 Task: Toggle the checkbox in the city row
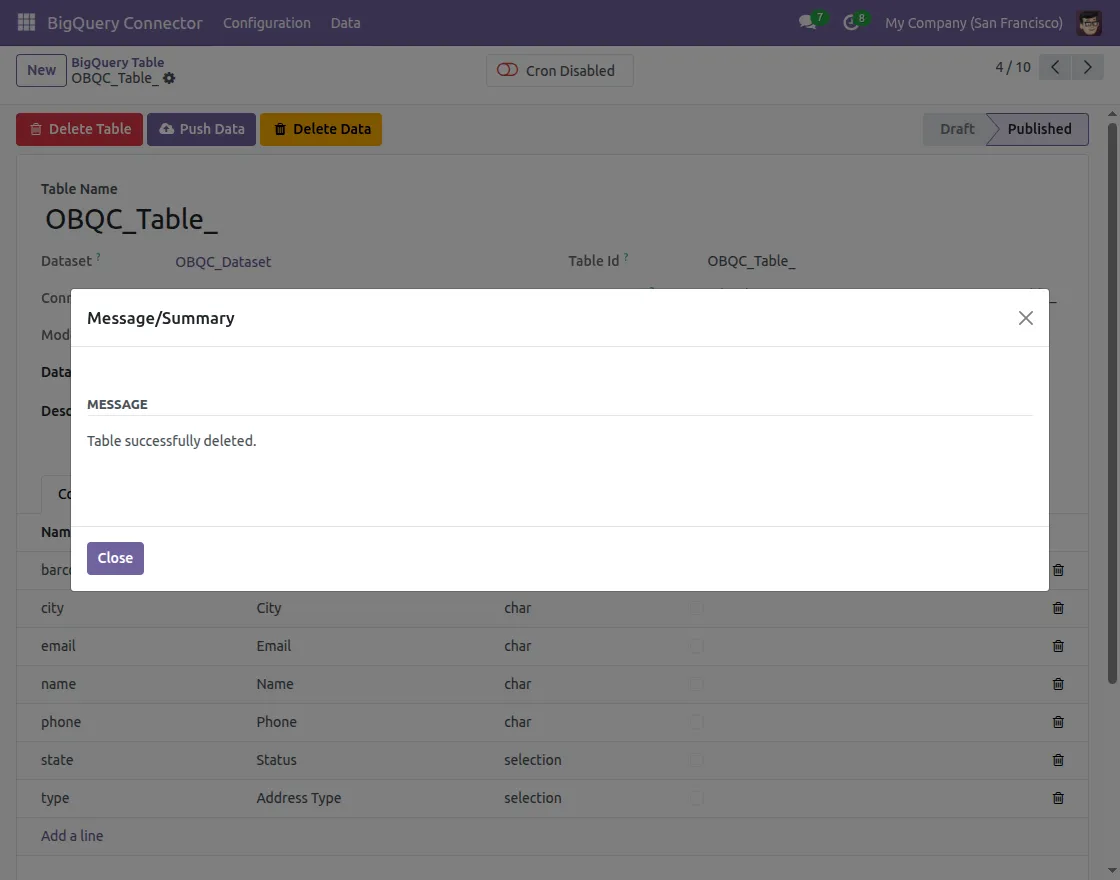pyautogui.click(x=696, y=608)
